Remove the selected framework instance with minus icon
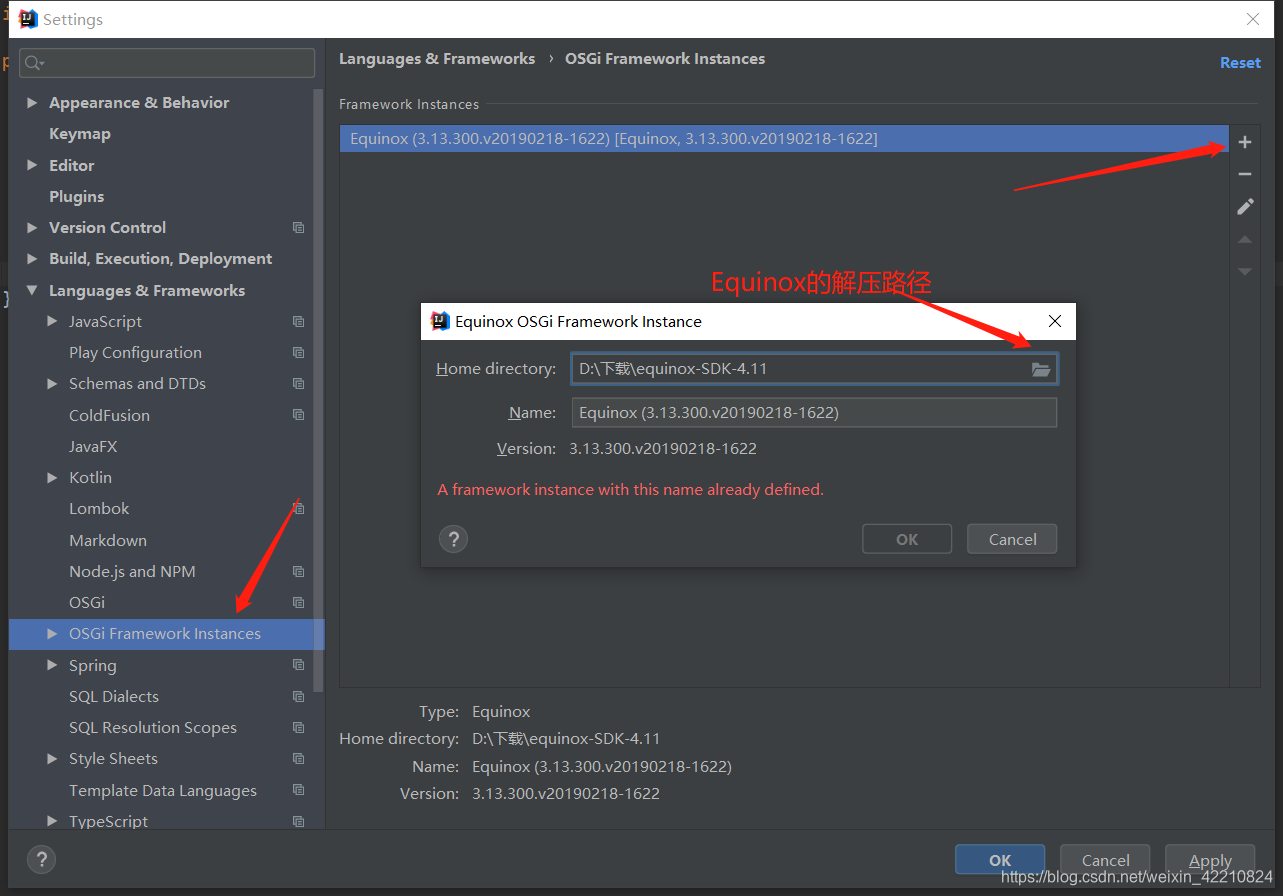This screenshot has width=1283, height=896. (x=1245, y=174)
